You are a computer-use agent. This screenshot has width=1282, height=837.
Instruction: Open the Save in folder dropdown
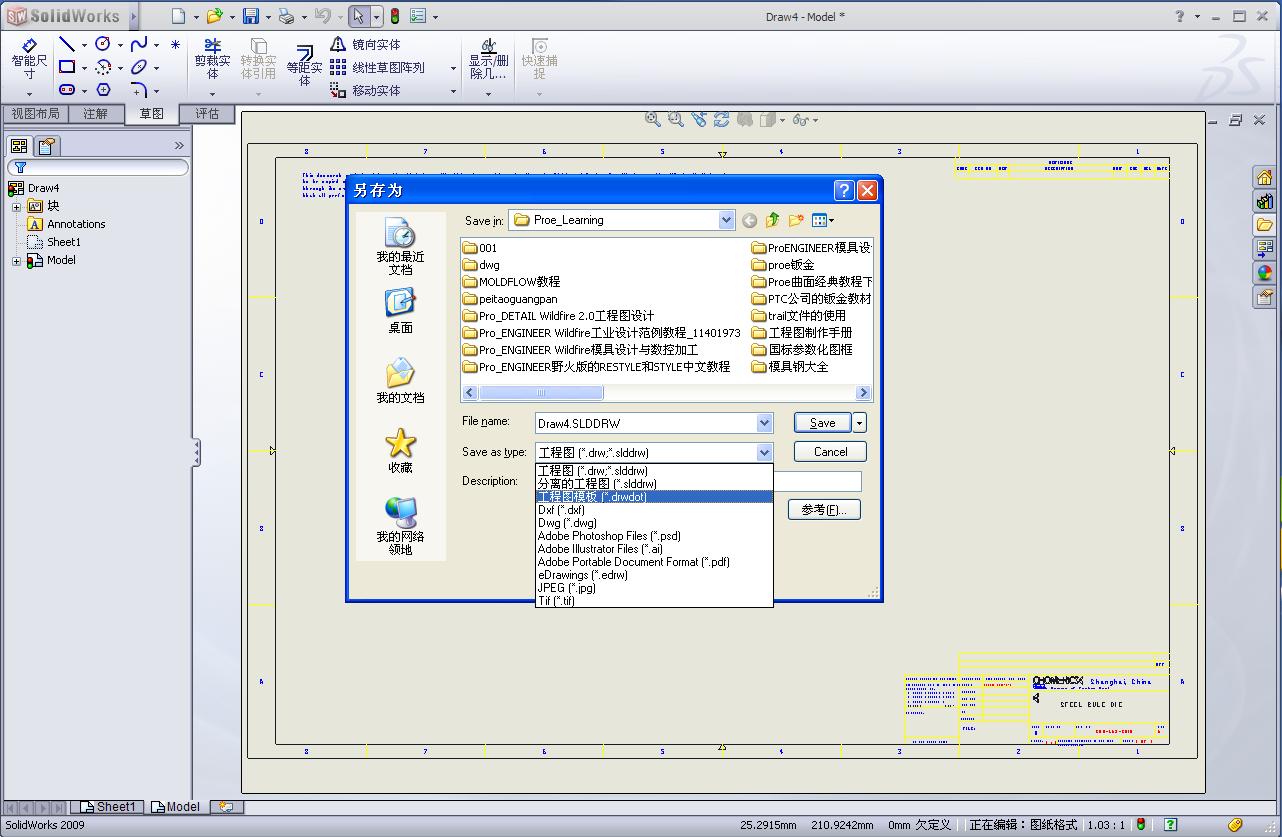coord(727,220)
